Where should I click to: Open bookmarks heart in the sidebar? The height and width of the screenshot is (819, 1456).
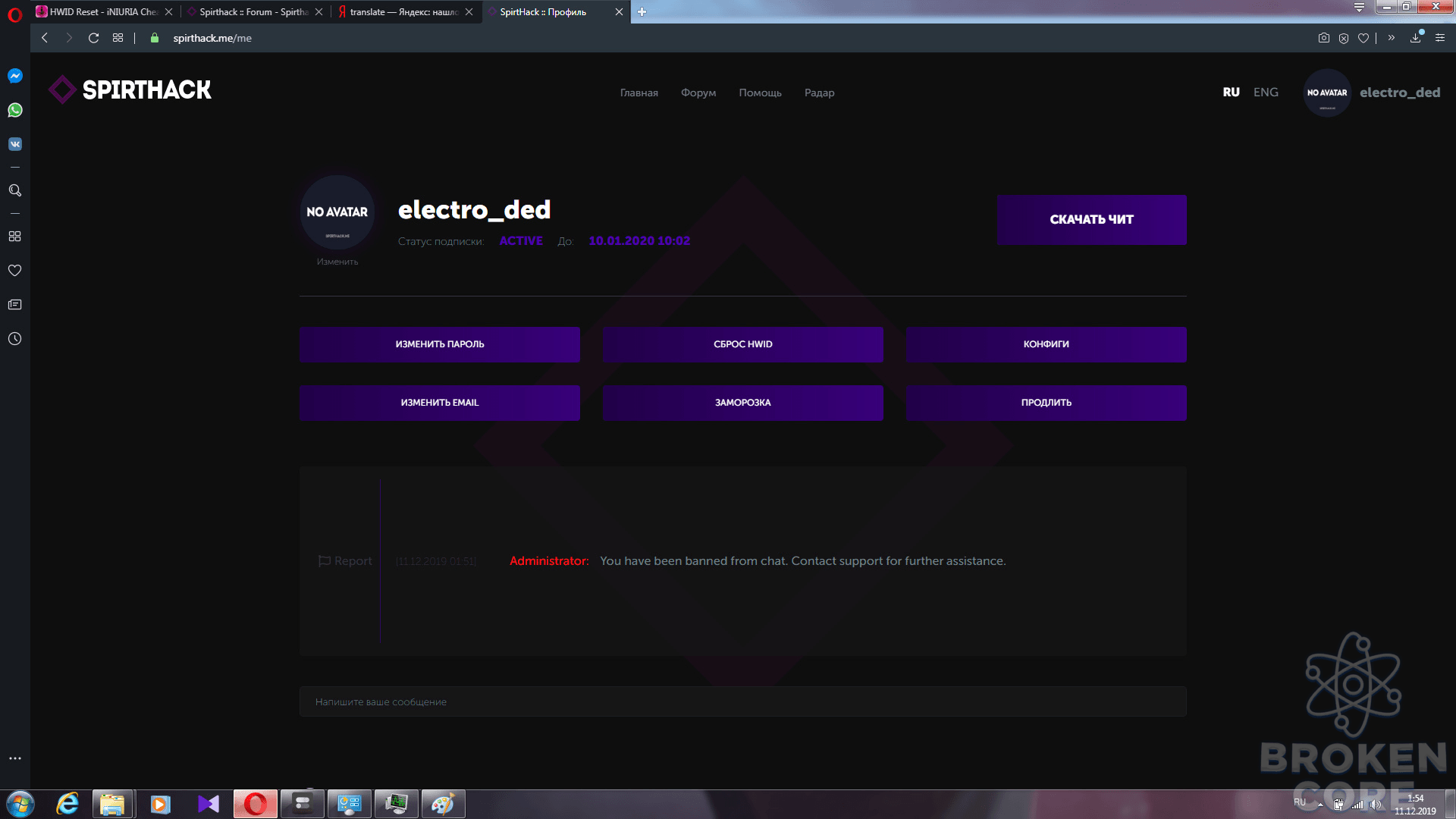pos(15,271)
